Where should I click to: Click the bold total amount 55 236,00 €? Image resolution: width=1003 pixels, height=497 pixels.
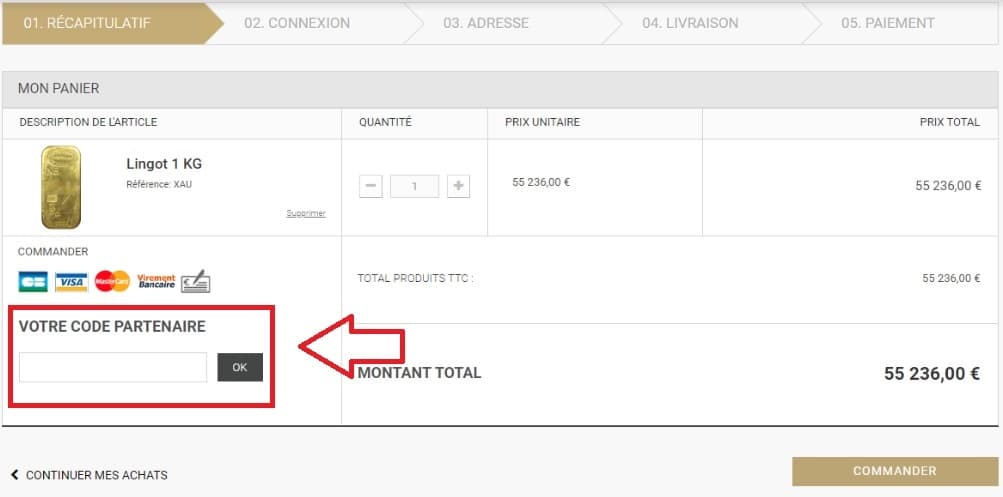931,374
